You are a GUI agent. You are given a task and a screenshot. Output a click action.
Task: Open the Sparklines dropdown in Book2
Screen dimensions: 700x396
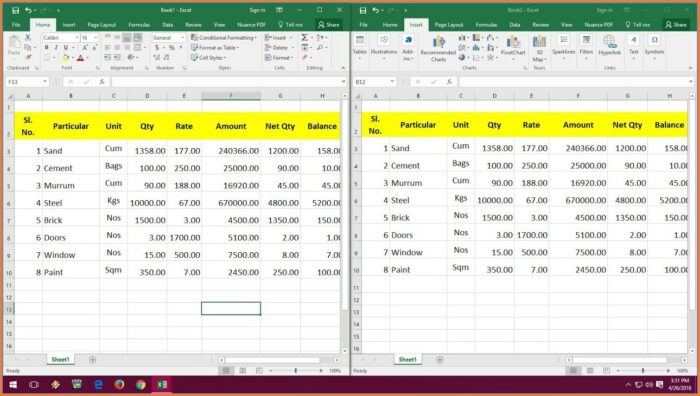[563, 46]
